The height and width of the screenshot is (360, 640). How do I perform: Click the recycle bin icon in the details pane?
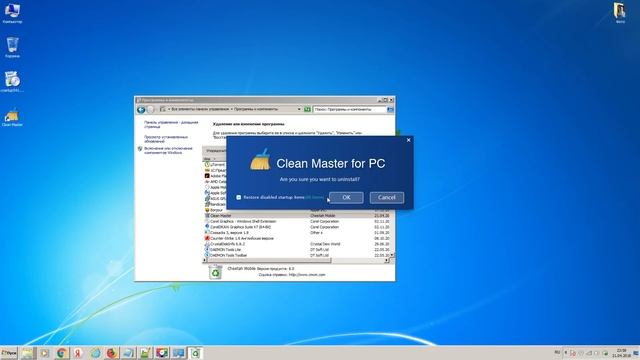[215, 272]
